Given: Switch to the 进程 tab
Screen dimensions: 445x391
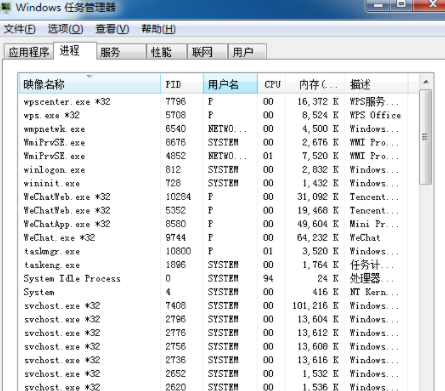Looking at the screenshot, I should [75, 51].
